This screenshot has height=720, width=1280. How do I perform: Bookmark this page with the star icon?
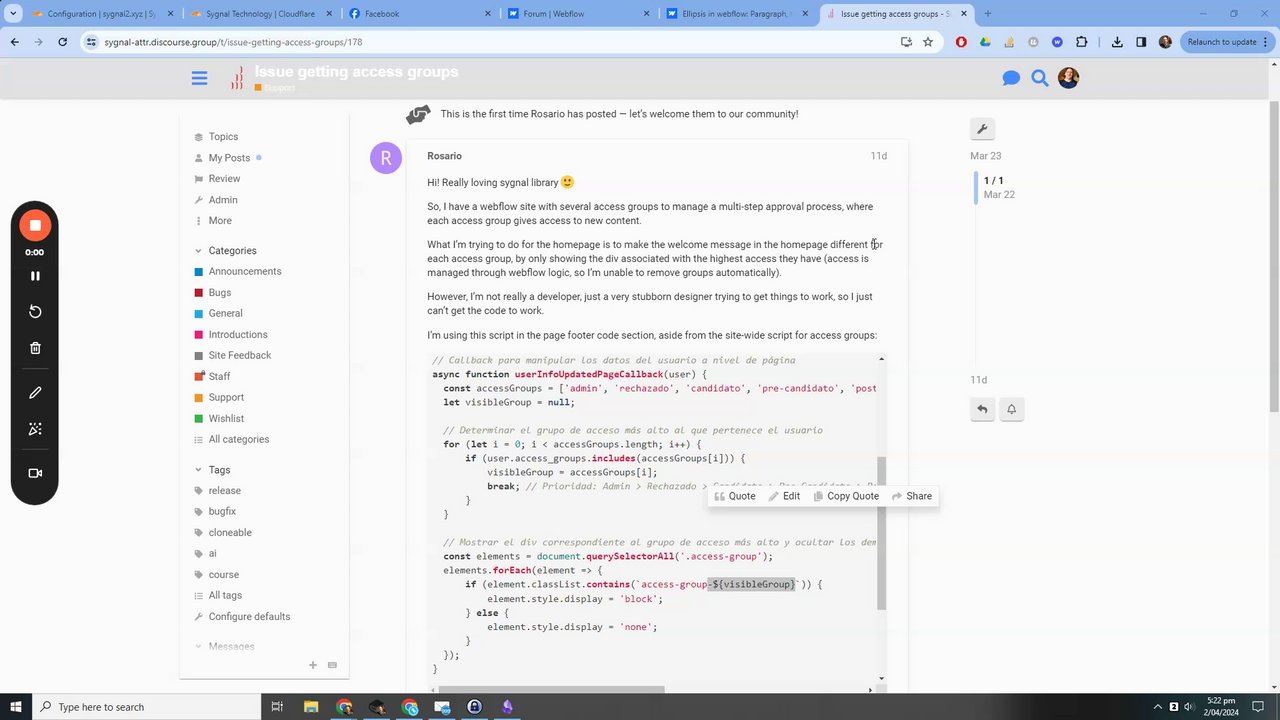pyautogui.click(x=928, y=42)
